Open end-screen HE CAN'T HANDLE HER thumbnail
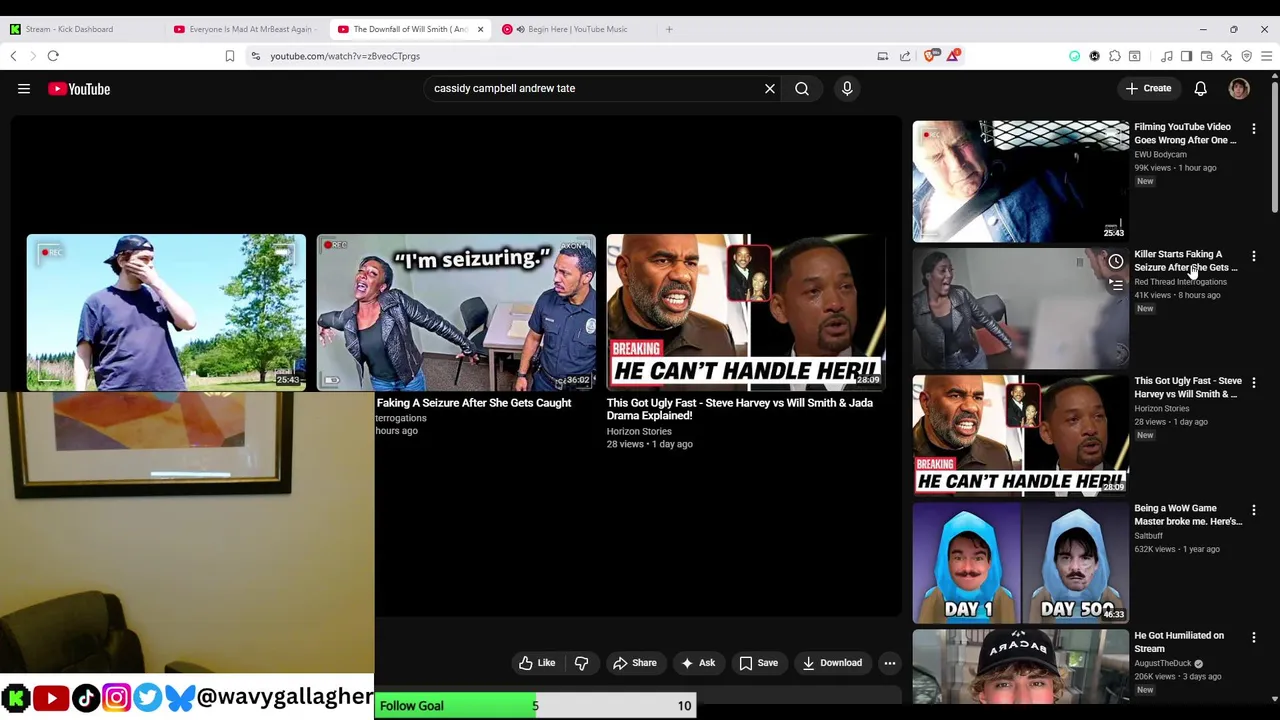This screenshot has width=1280, height=720. click(x=746, y=312)
